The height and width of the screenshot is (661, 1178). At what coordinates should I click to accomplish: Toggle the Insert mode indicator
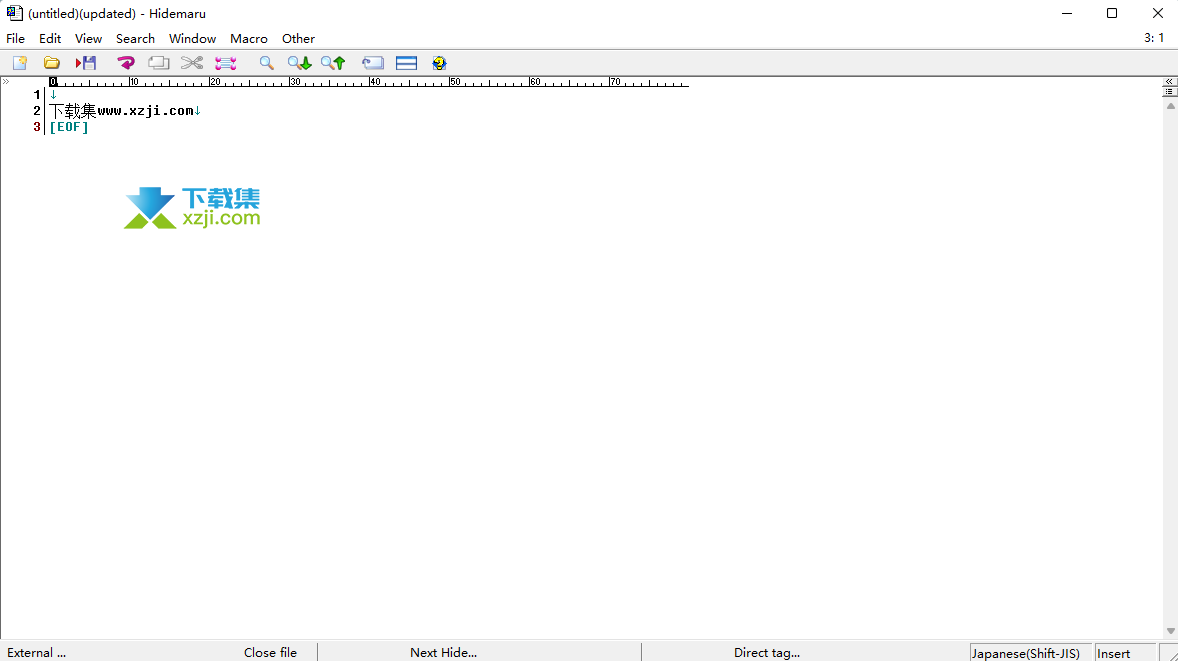pos(1125,653)
